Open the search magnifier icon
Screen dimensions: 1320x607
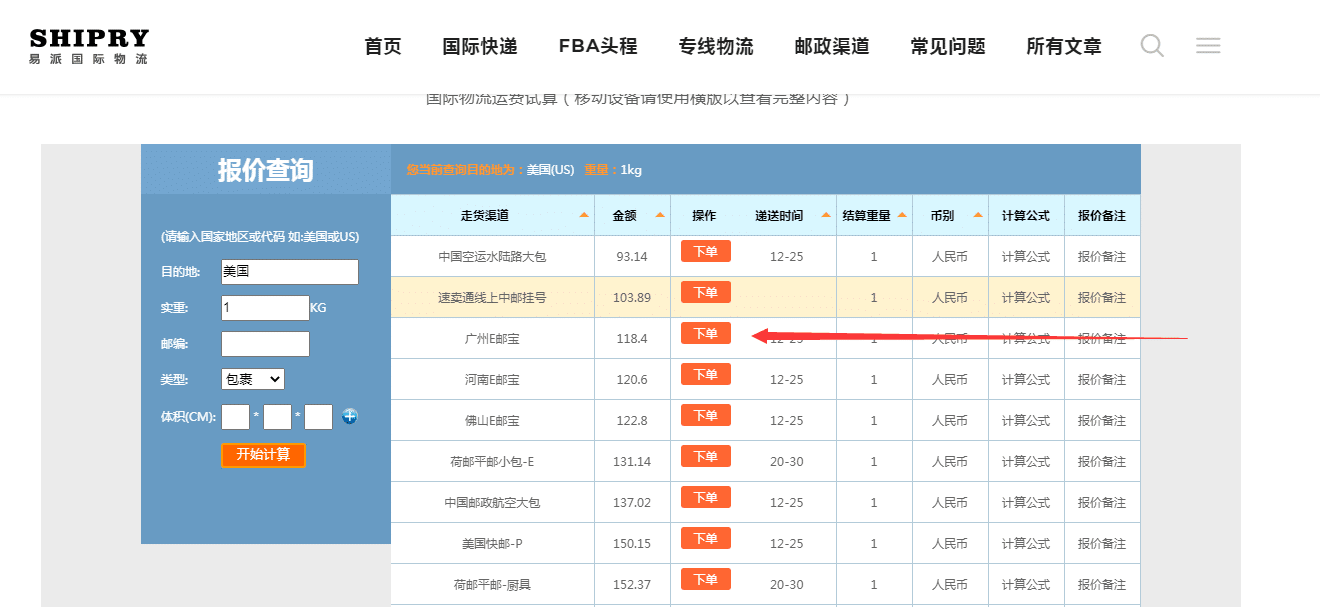(x=1152, y=45)
